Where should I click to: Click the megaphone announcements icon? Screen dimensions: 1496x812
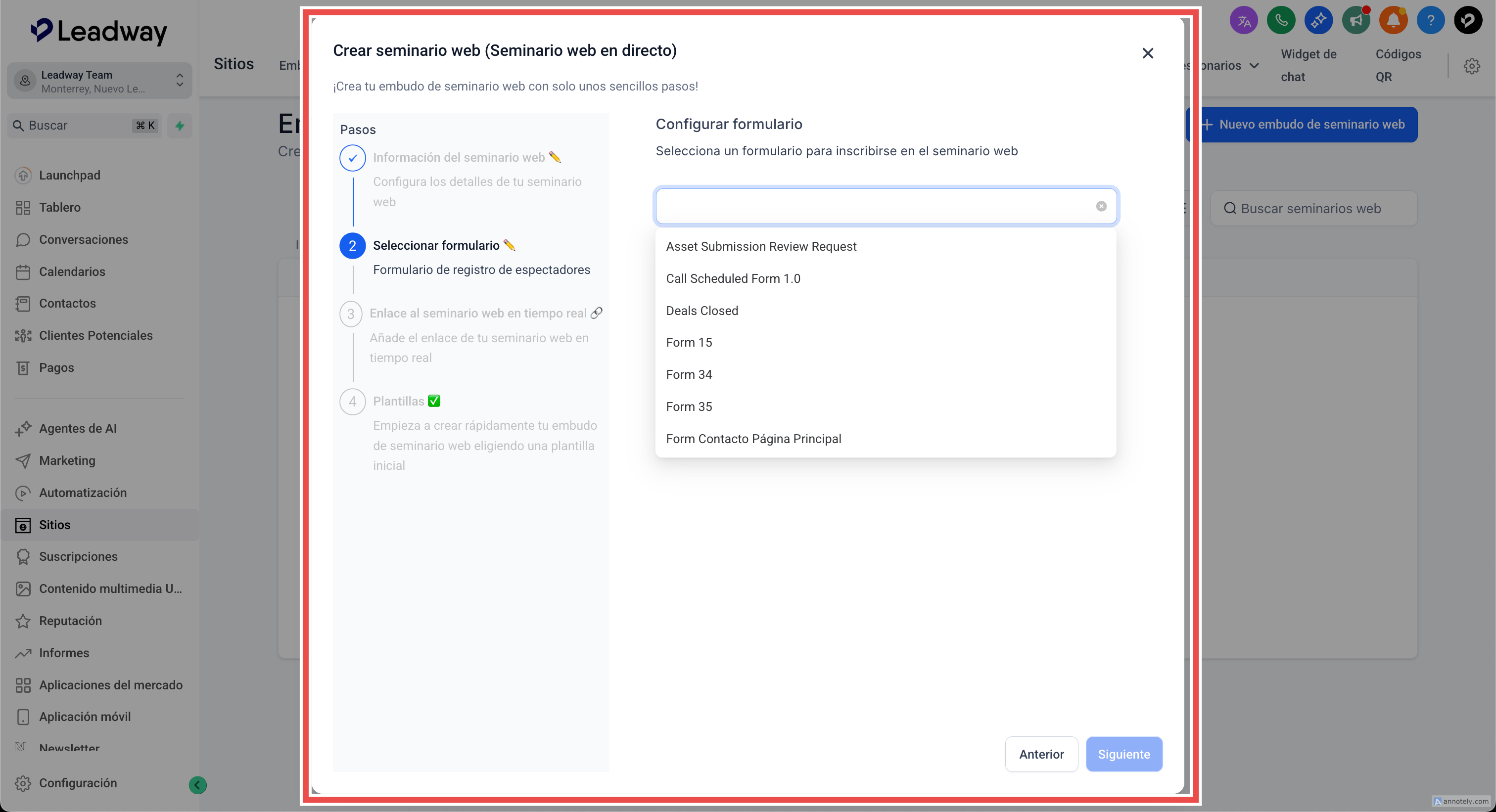(1356, 21)
